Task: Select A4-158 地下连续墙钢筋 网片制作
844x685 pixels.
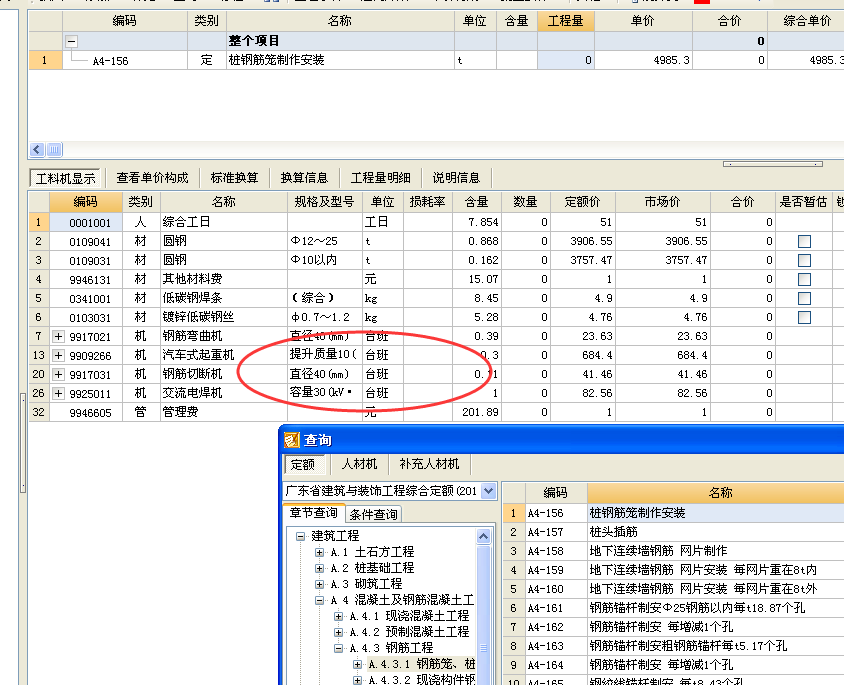Action: [674, 551]
